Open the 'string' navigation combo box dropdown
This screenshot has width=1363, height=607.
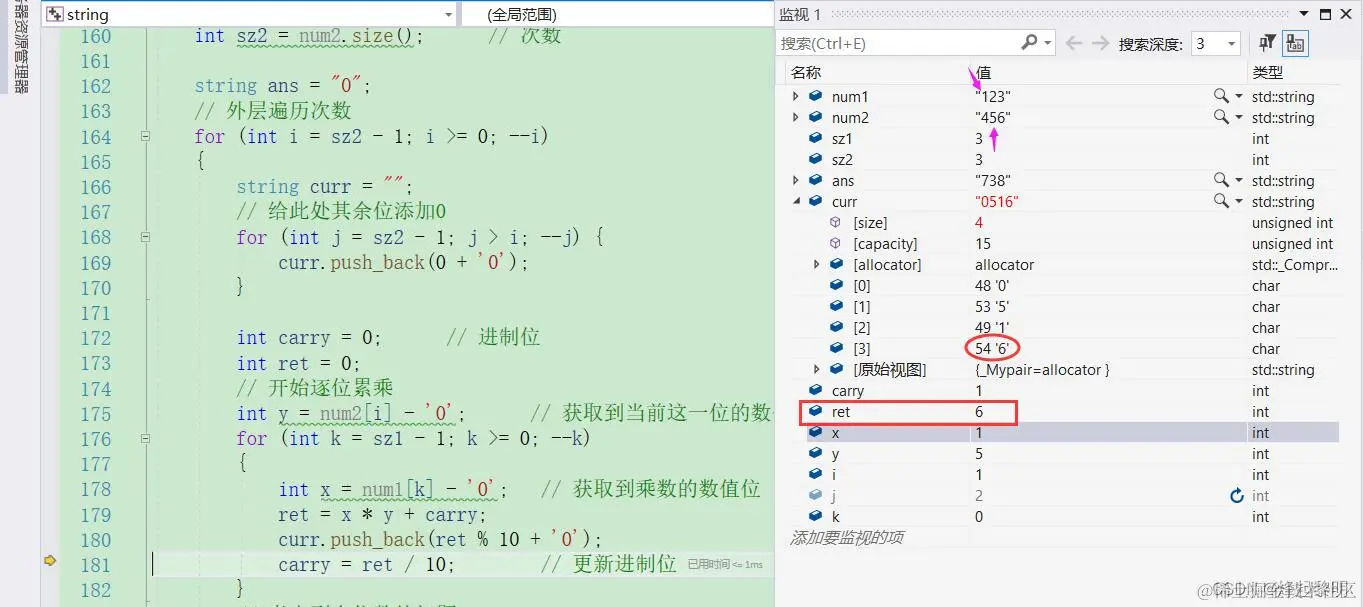[447, 14]
